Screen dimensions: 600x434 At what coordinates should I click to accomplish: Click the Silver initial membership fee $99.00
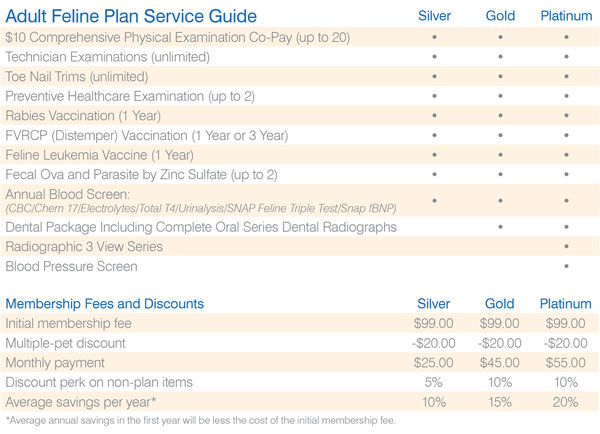coord(434,323)
